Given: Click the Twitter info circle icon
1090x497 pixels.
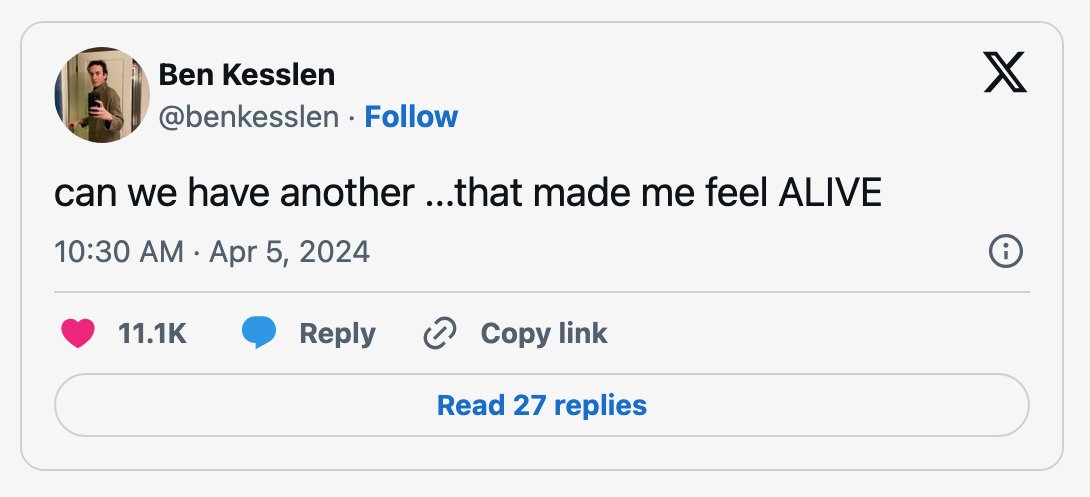Looking at the screenshot, I should (1006, 251).
